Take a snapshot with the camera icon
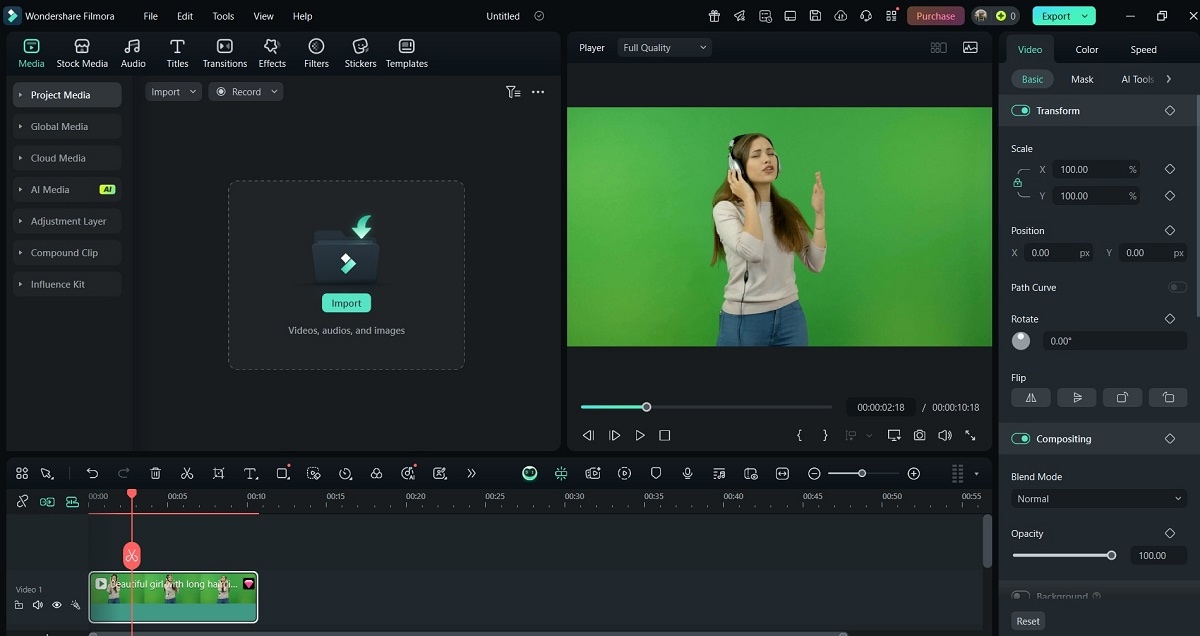Screen dimensions: 1200x636 pyautogui.click(x=919, y=435)
